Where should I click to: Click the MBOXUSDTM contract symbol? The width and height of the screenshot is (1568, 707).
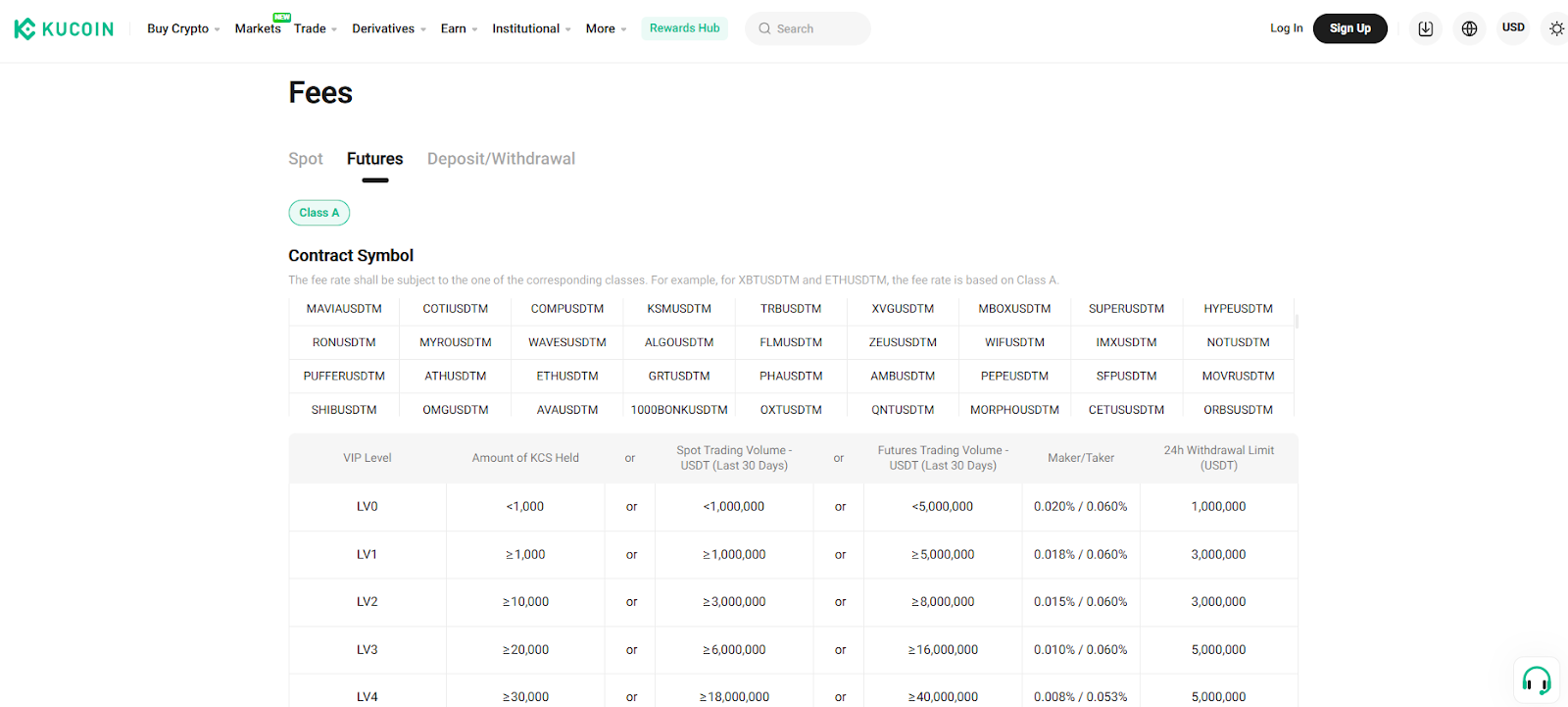[1014, 309]
